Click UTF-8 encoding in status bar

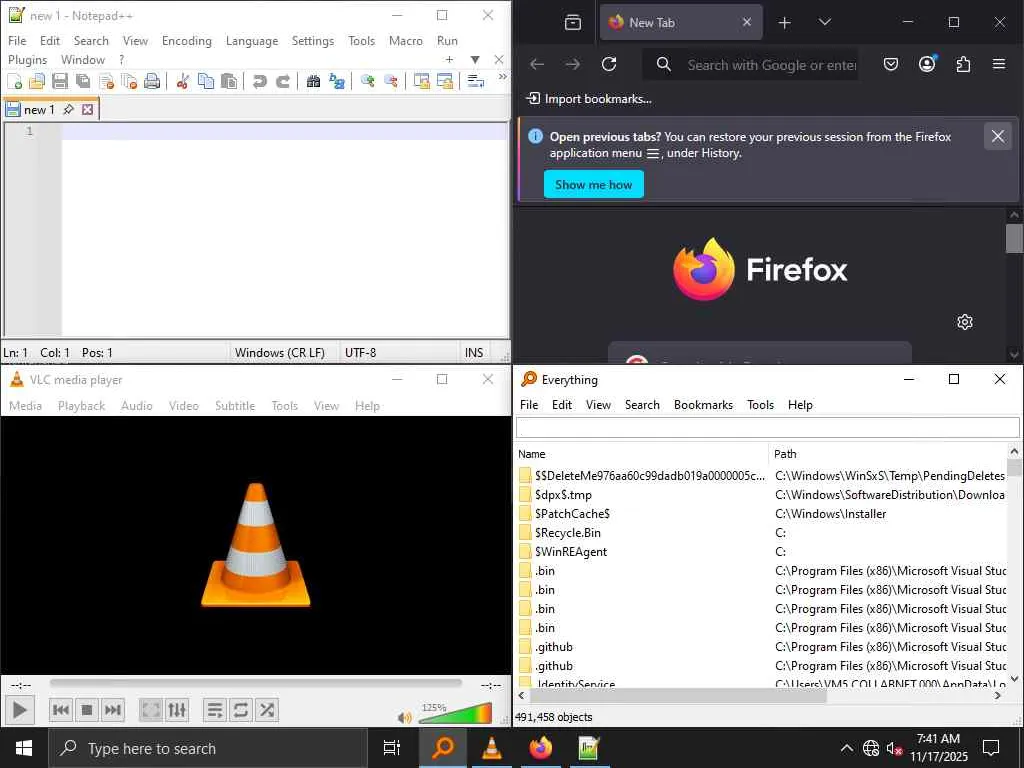pos(360,353)
